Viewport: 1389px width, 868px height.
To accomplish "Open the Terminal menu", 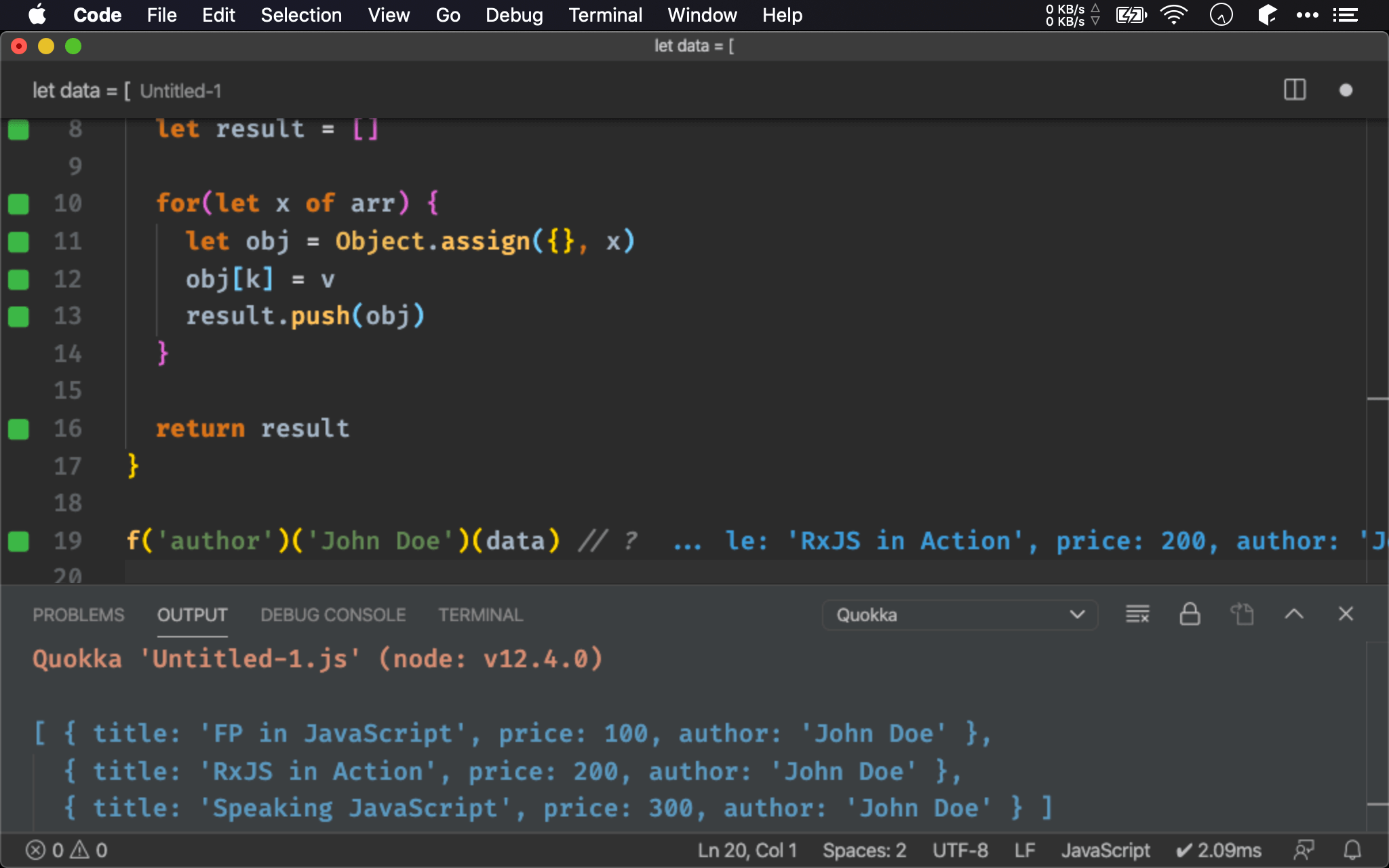I will [x=605, y=15].
